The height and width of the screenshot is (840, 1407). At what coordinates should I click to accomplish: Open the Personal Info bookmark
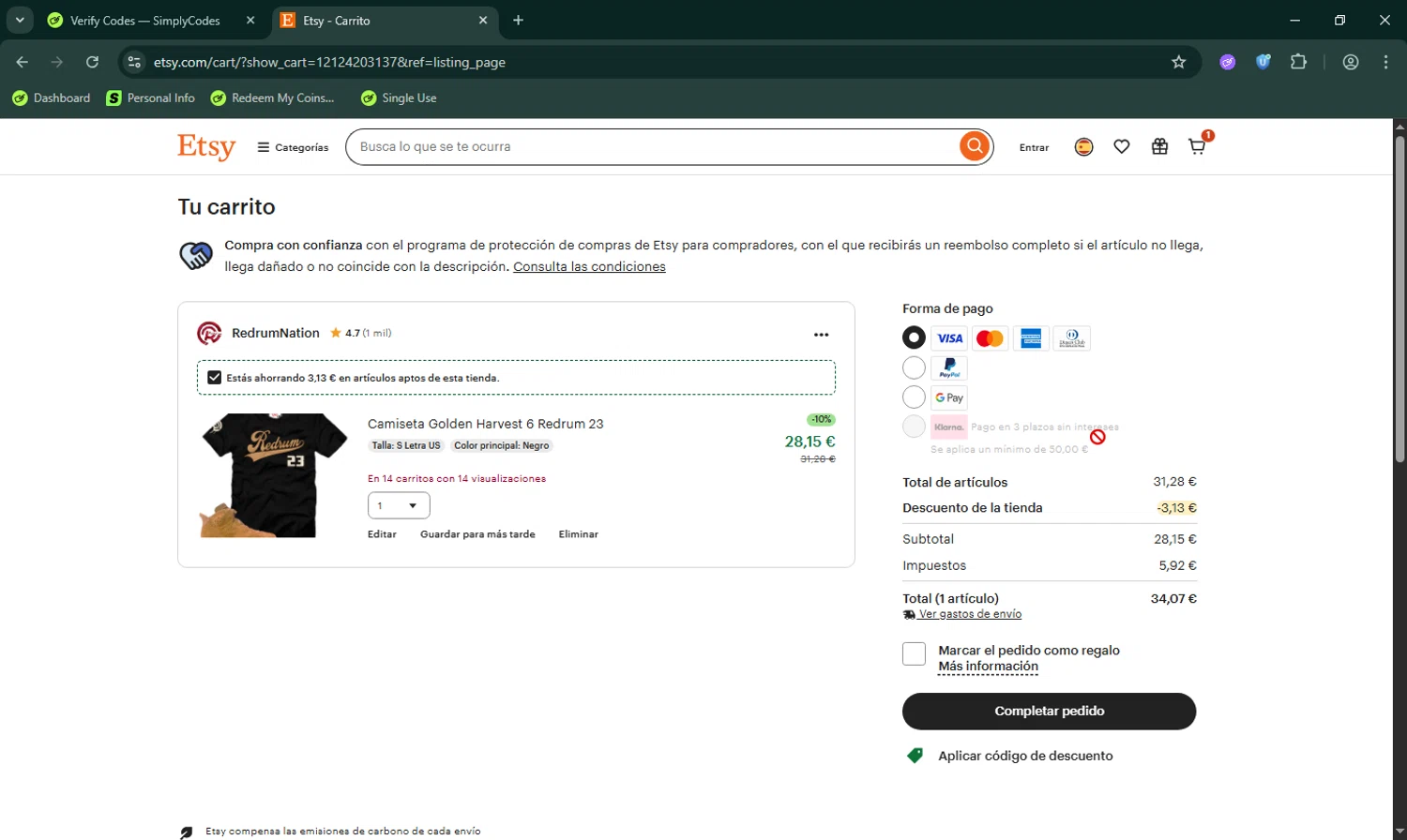point(151,98)
